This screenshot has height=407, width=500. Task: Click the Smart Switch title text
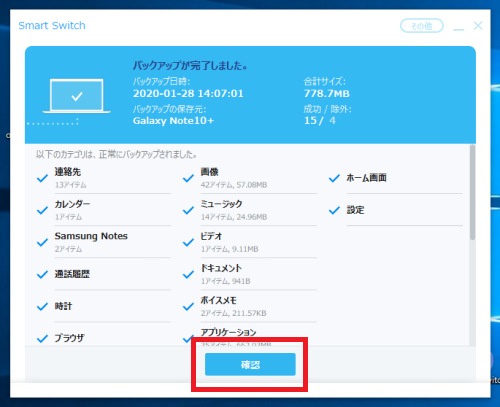pos(52,25)
